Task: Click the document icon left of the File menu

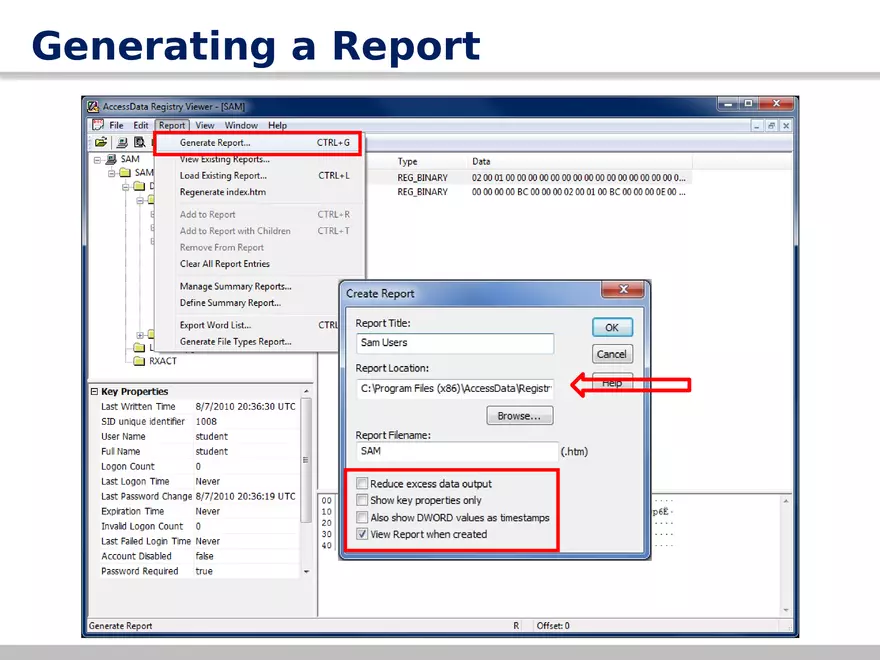Action: [x=98, y=125]
